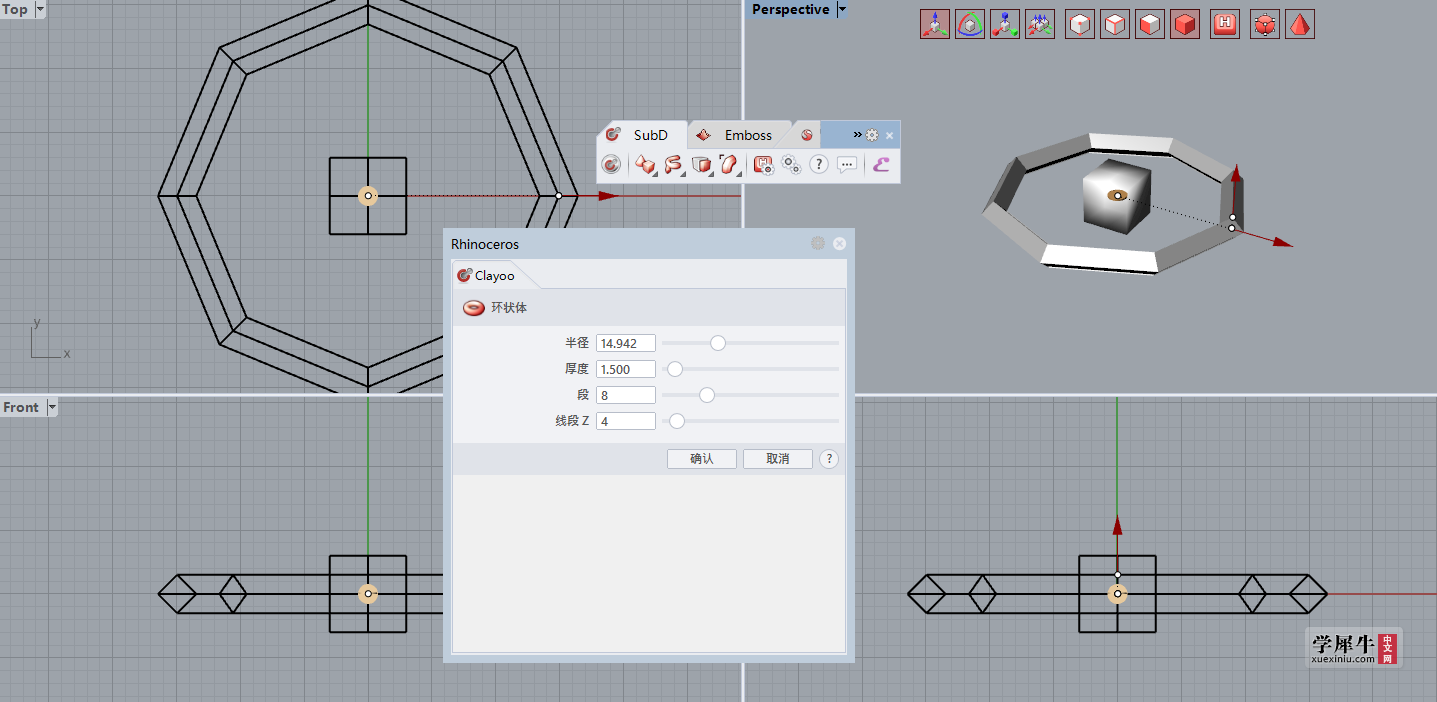Select the multi-object transform gizmo icon

point(1040,25)
